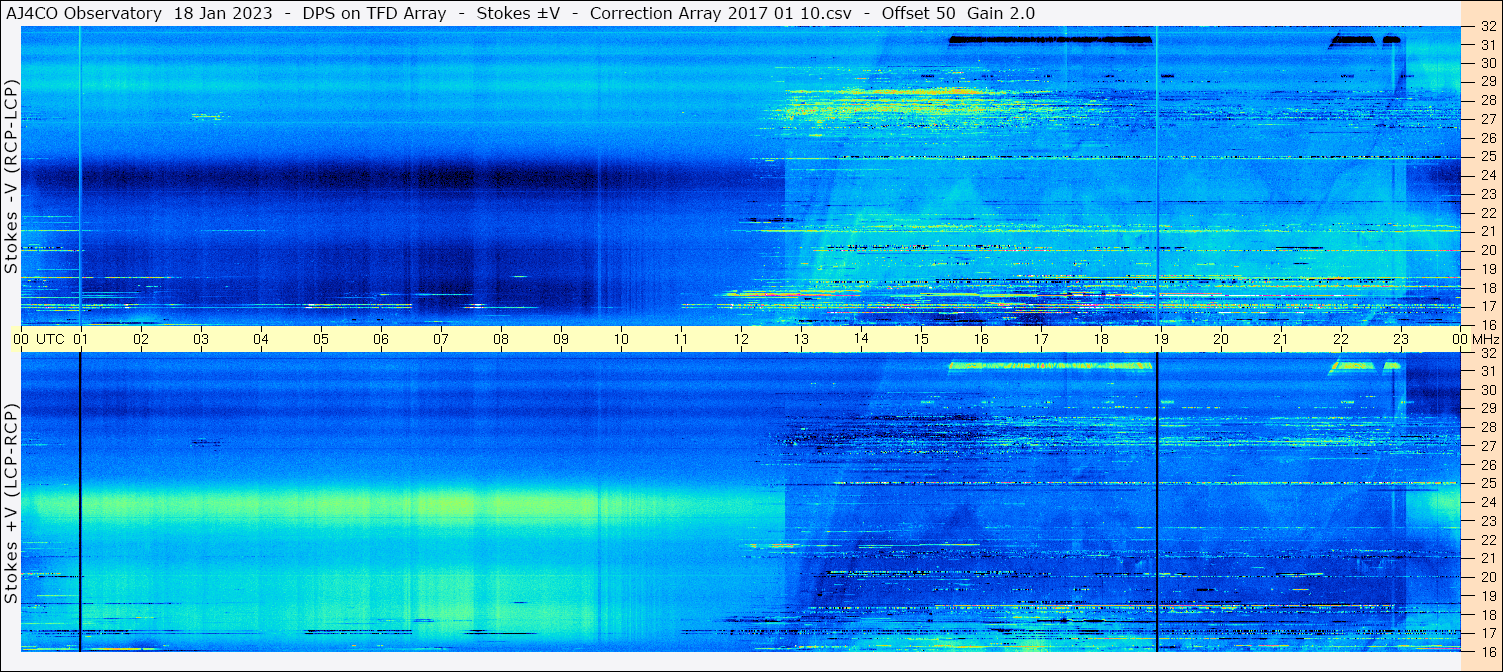Select hour marker 07 on the UTC axis
The height and width of the screenshot is (672, 1503).
441,340
